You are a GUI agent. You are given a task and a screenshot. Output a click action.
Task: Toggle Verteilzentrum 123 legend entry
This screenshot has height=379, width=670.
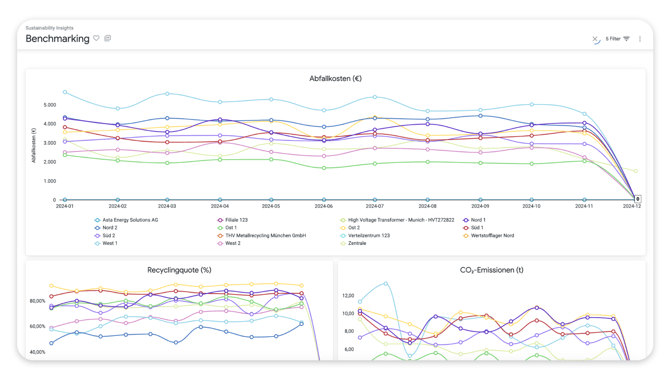coord(365,235)
